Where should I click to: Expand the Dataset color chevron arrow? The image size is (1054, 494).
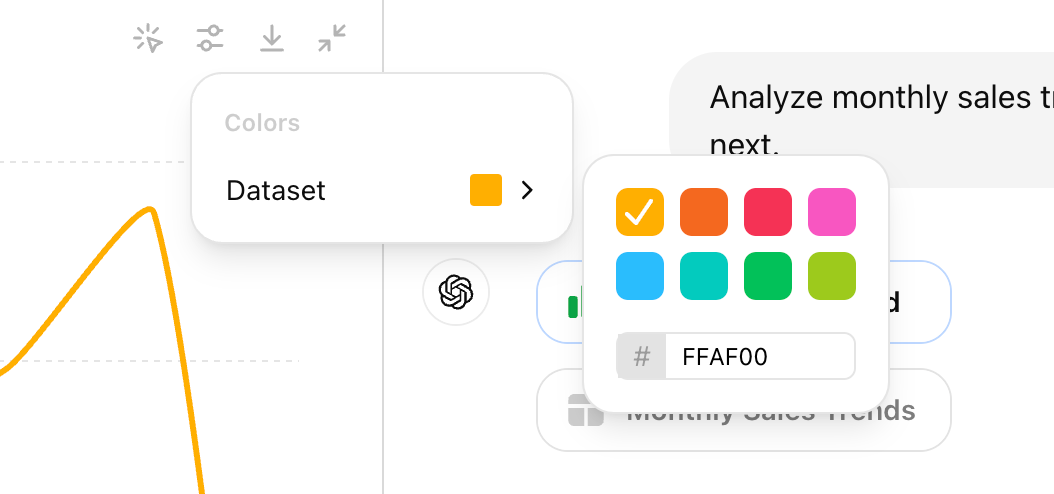[x=528, y=190]
